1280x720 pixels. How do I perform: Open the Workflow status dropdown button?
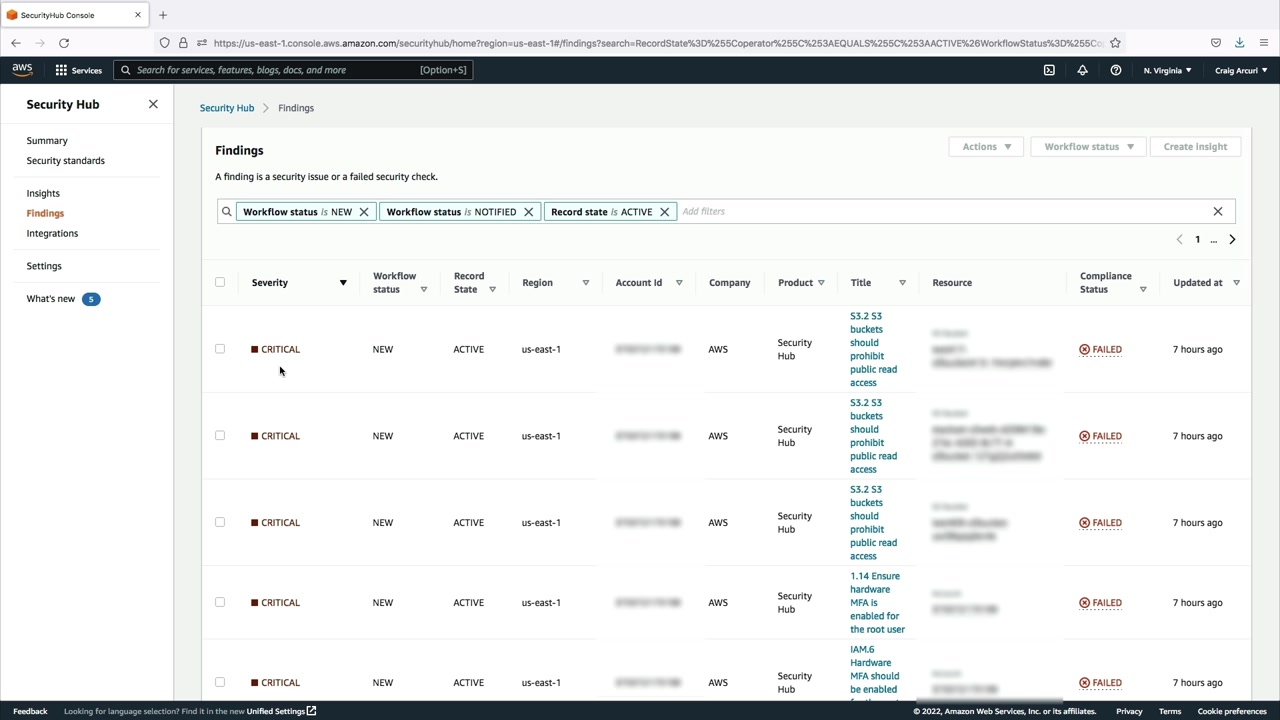tap(1088, 147)
